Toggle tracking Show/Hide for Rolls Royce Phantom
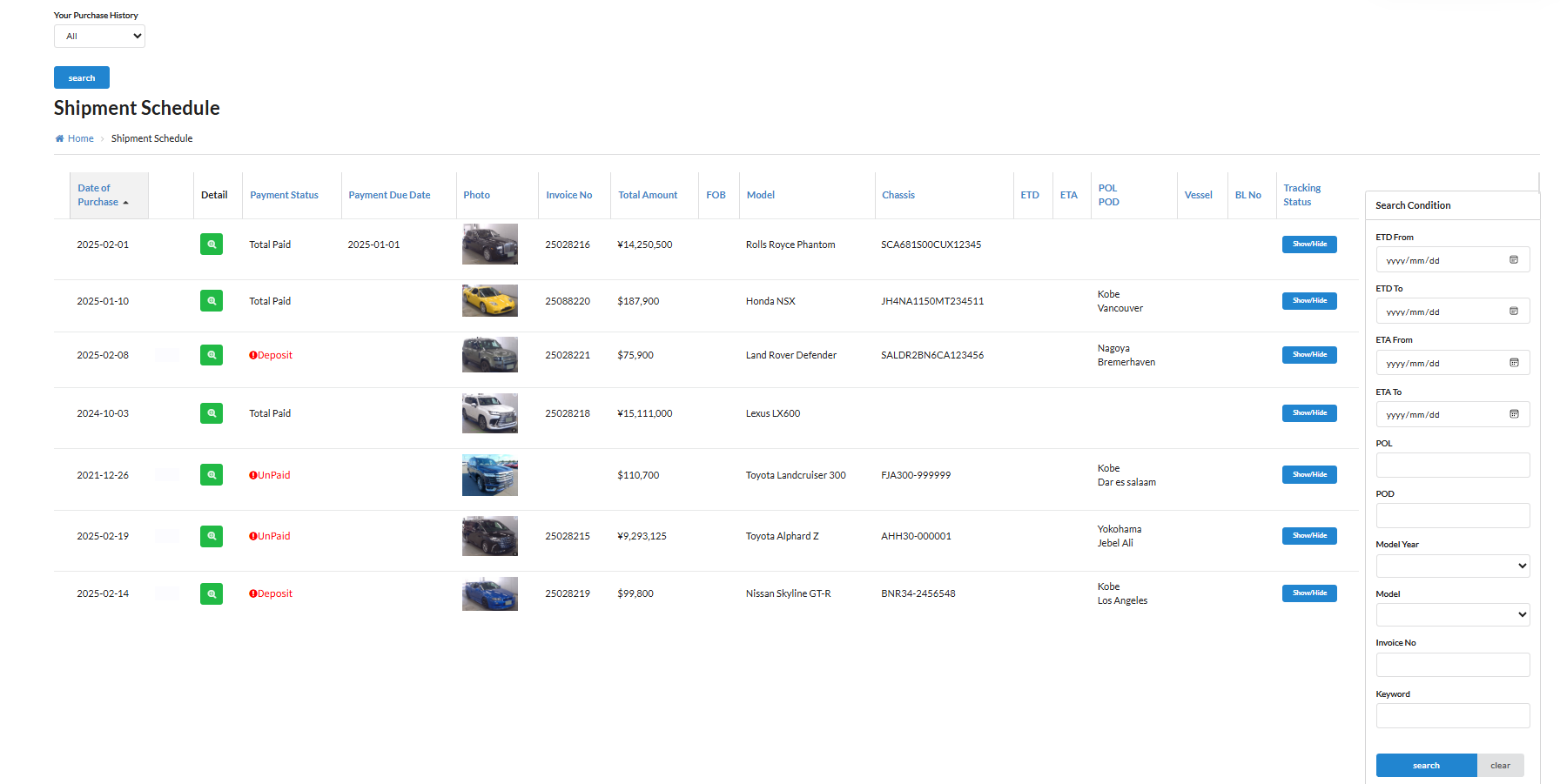This screenshot has width=1560, height=784. pyautogui.click(x=1309, y=245)
